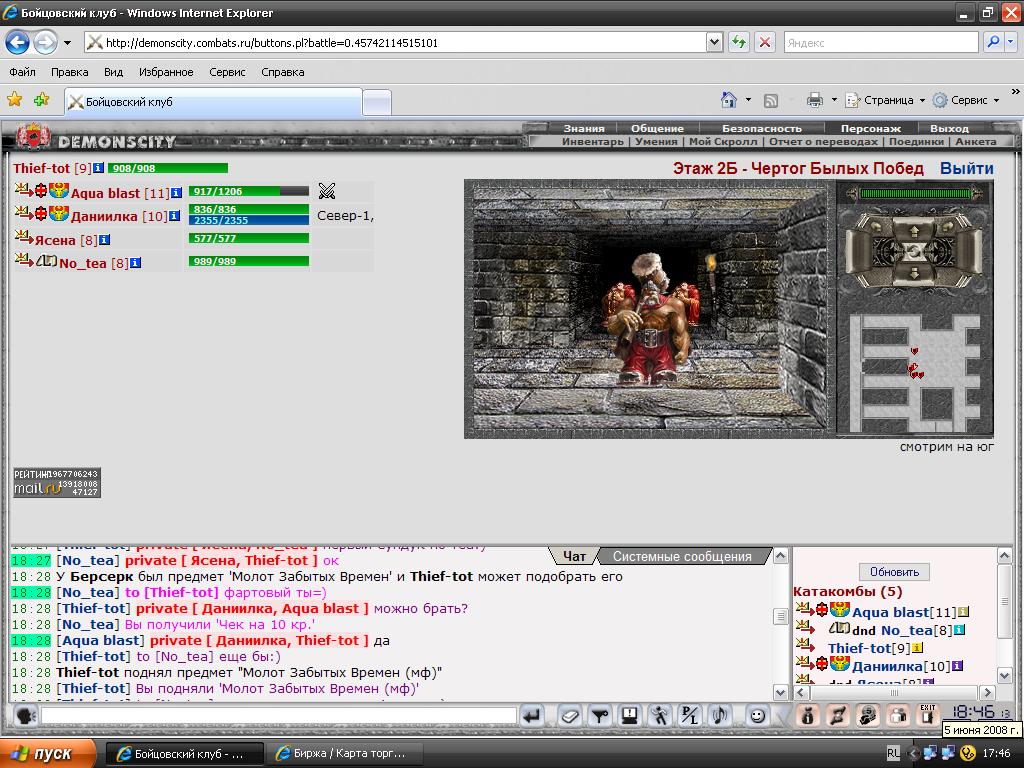Open info icon next to Thief-tot [9]
The image size is (1024, 768).
[99, 168]
